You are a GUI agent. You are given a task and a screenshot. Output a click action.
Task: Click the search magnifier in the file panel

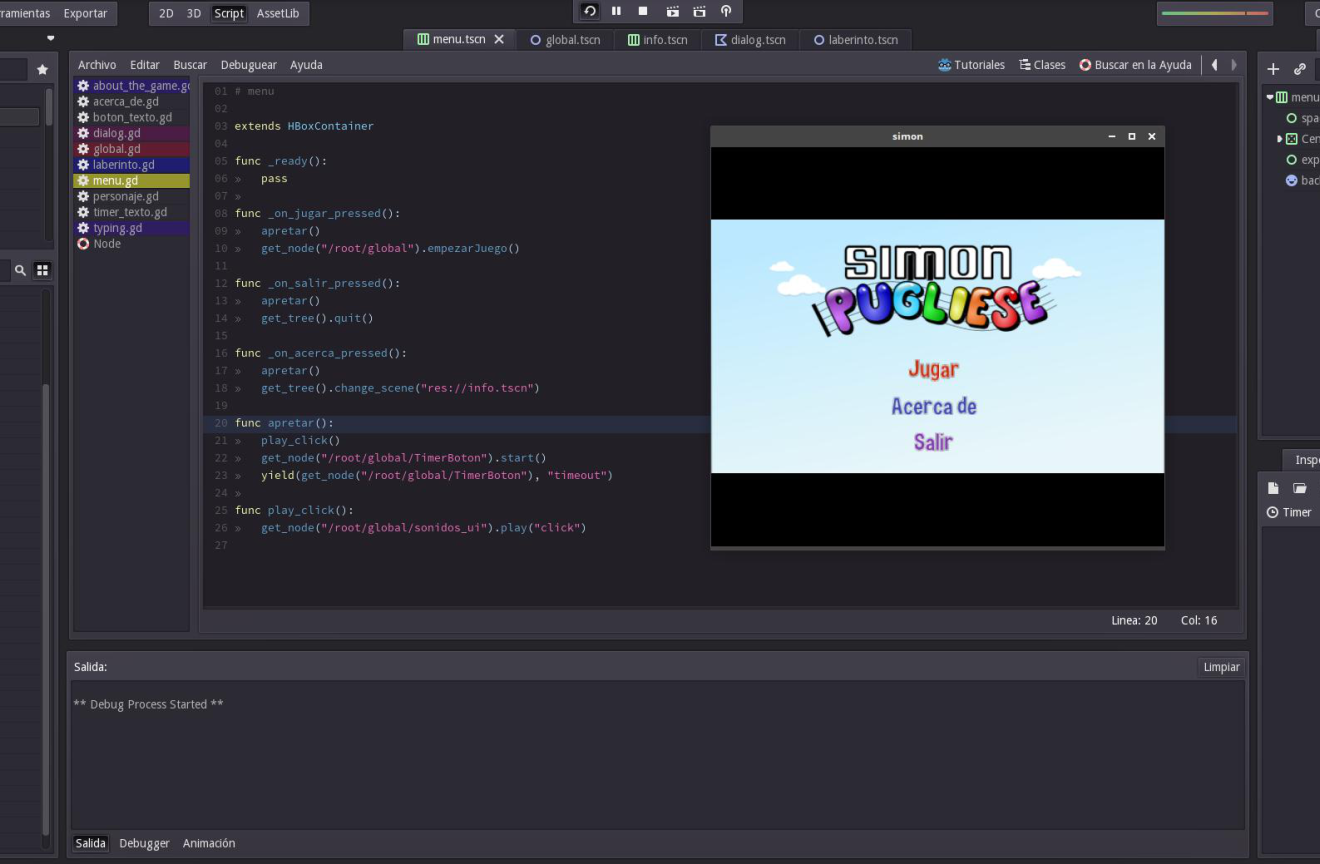click(x=19, y=270)
